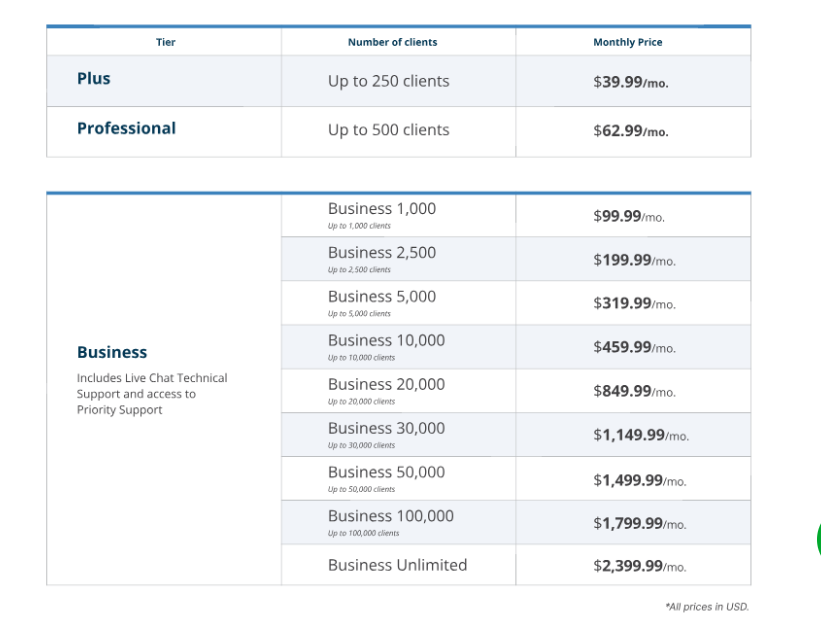
Task: Click the Up to 10,000 clients subtext
Action: [361, 358]
